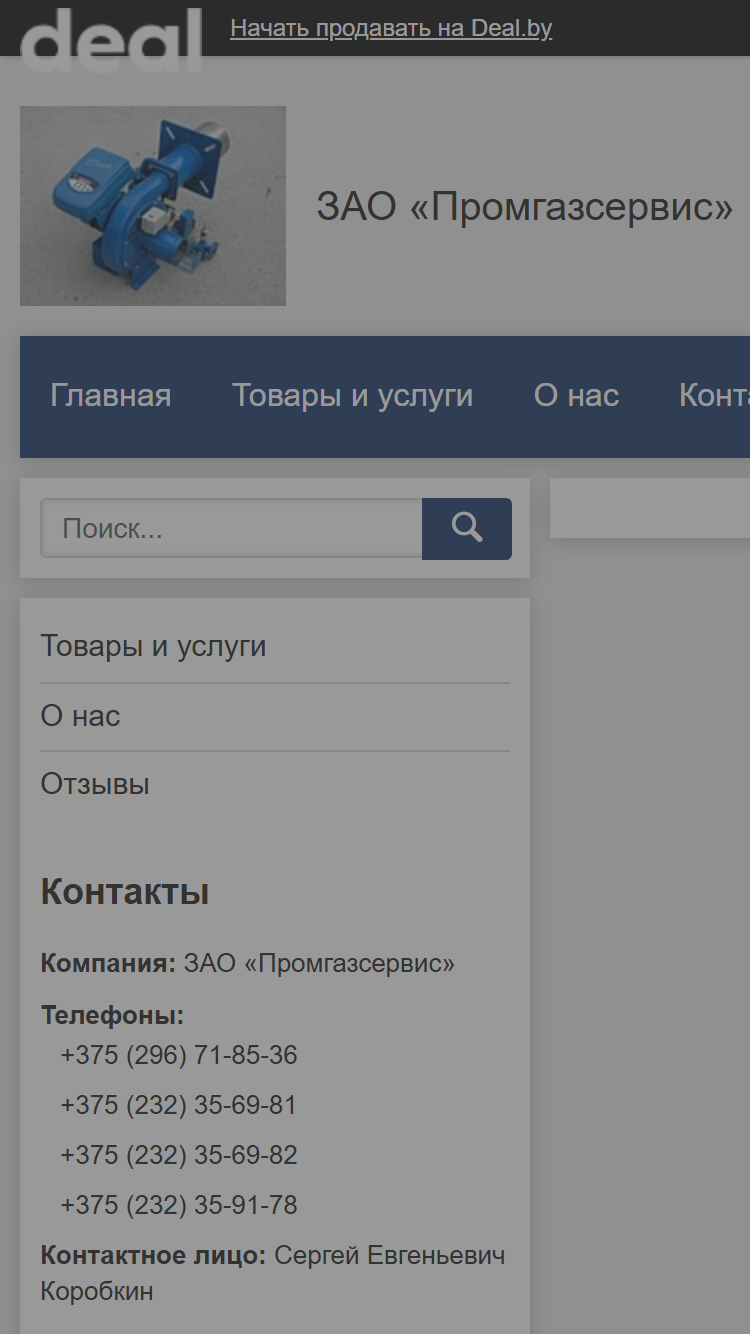Open Главная in navigation bar

tap(111, 396)
